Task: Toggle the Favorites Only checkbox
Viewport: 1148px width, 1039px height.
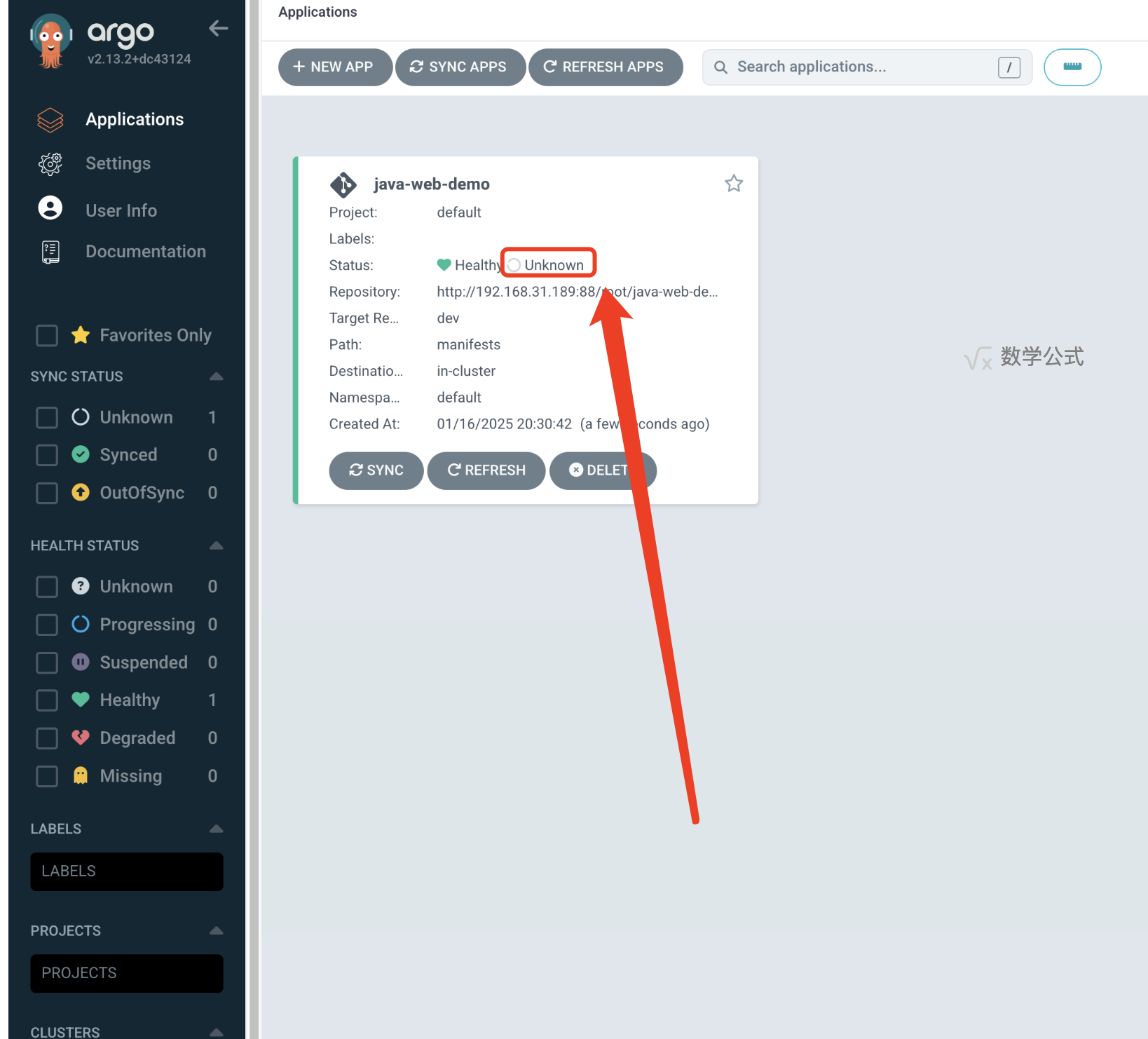Action: 47,335
